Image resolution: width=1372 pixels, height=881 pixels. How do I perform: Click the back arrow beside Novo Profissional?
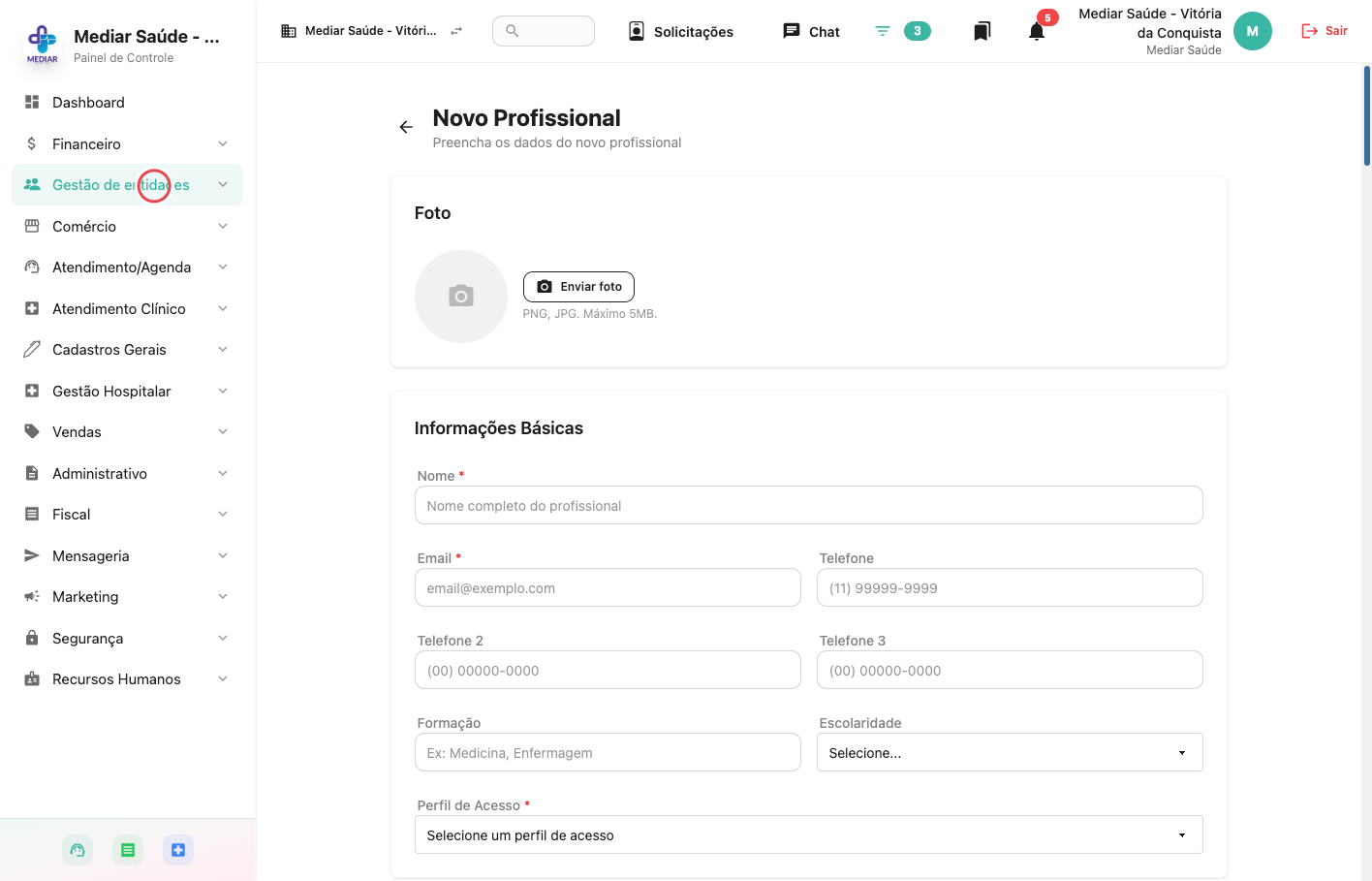point(406,127)
